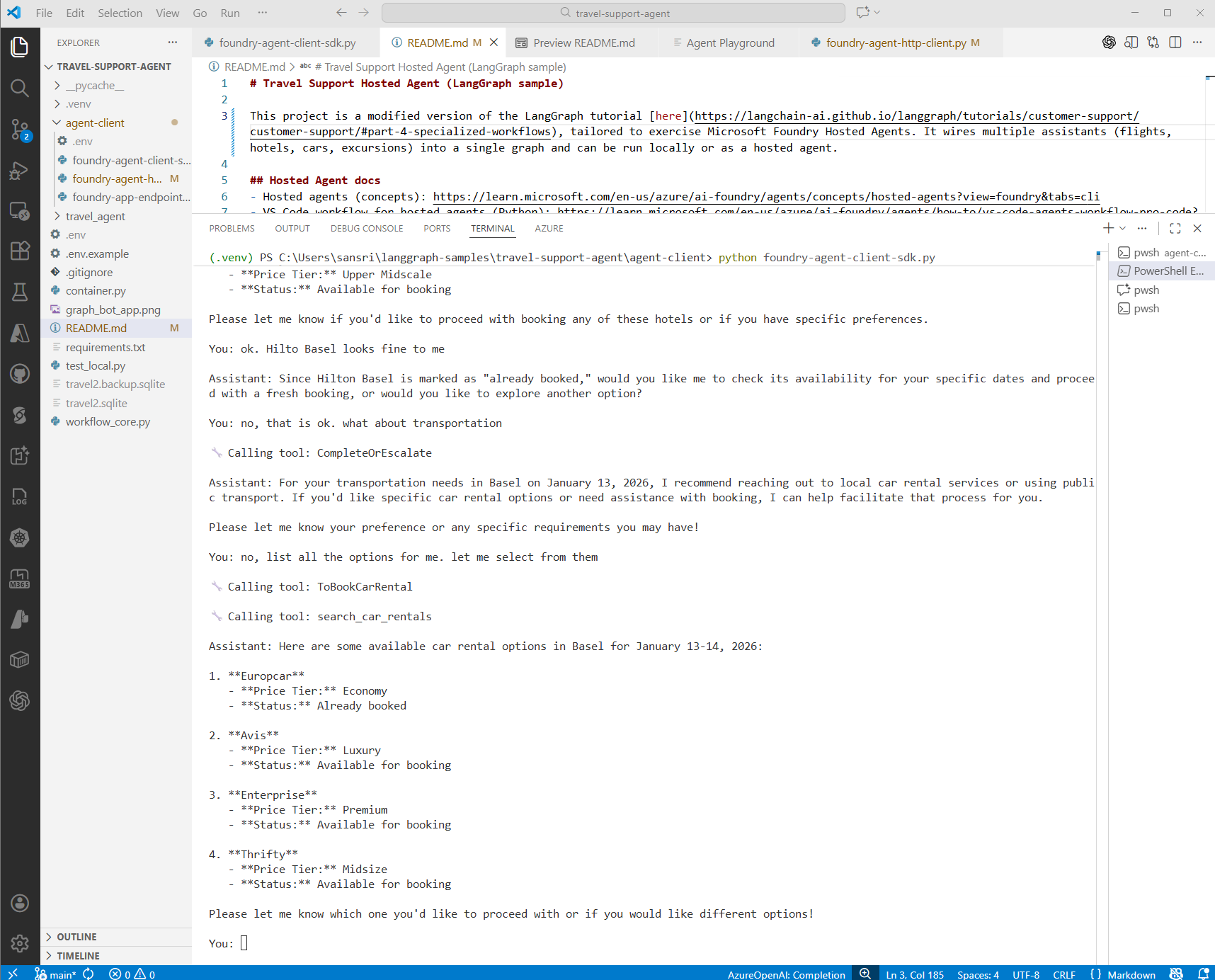Open the Azure view icon

point(20,333)
